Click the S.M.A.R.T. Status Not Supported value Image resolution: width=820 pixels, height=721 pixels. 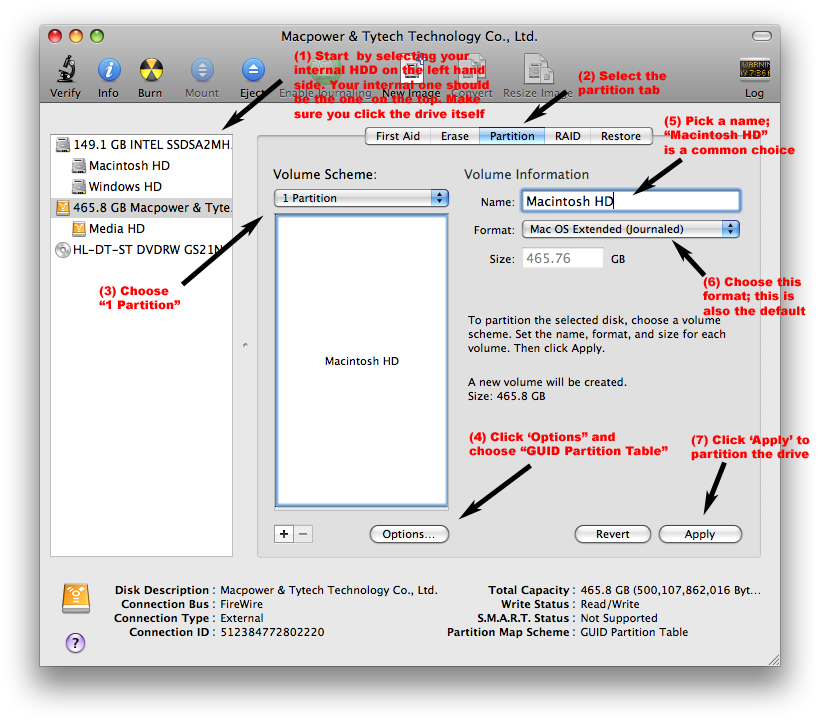click(x=619, y=618)
